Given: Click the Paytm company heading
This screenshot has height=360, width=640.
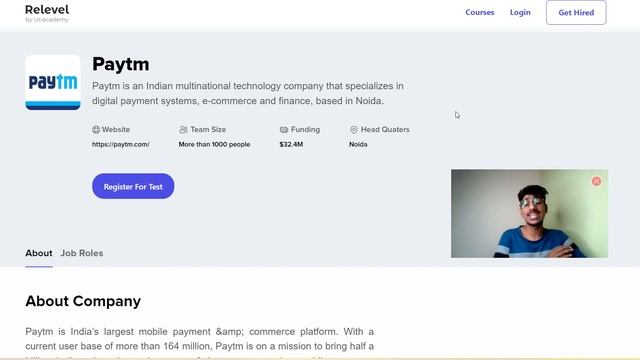Looking at the screenshot, I should click(121, 64).
